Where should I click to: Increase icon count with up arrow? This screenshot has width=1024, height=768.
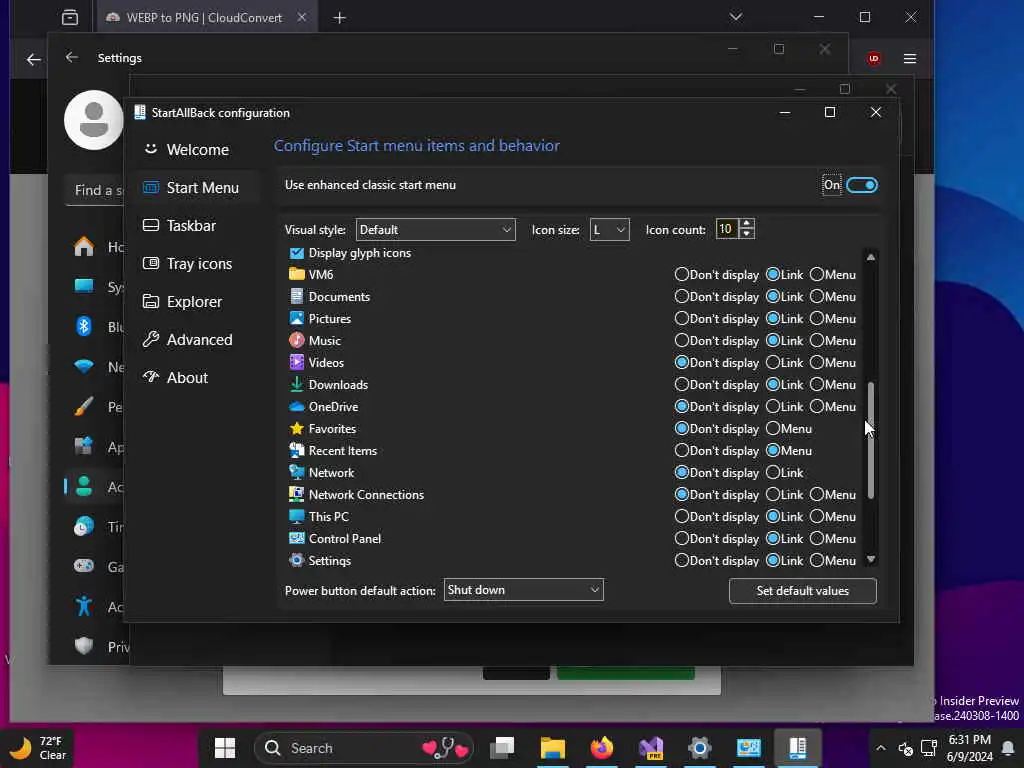pos(746,224)
